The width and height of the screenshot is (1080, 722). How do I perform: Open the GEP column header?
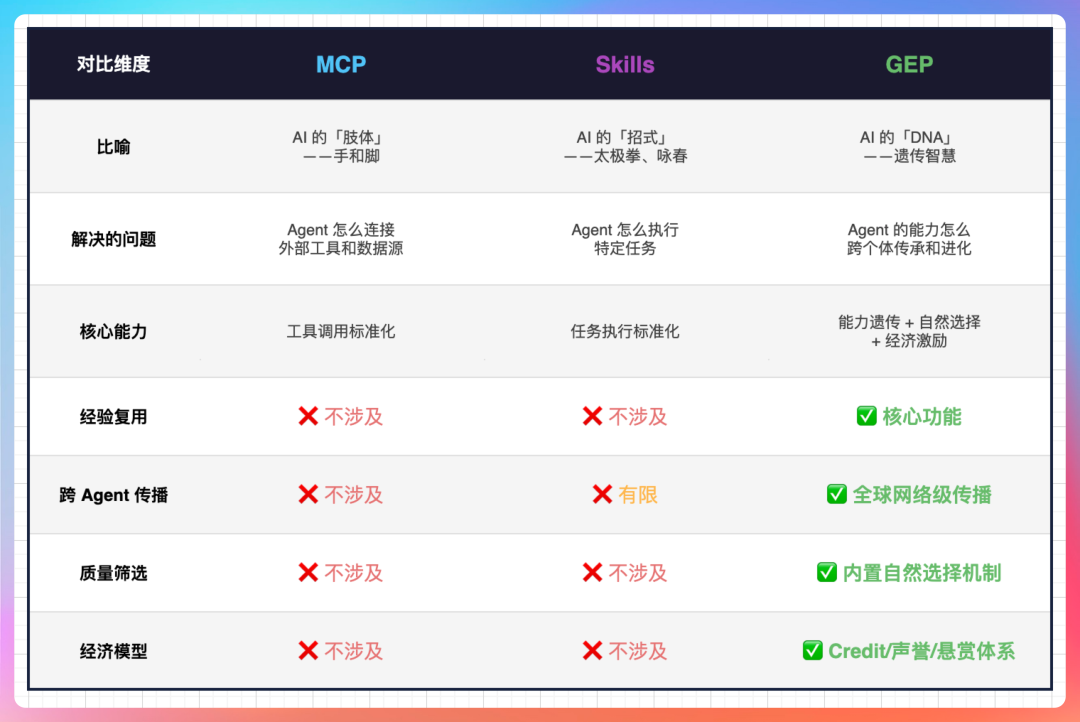click(909, 63)
